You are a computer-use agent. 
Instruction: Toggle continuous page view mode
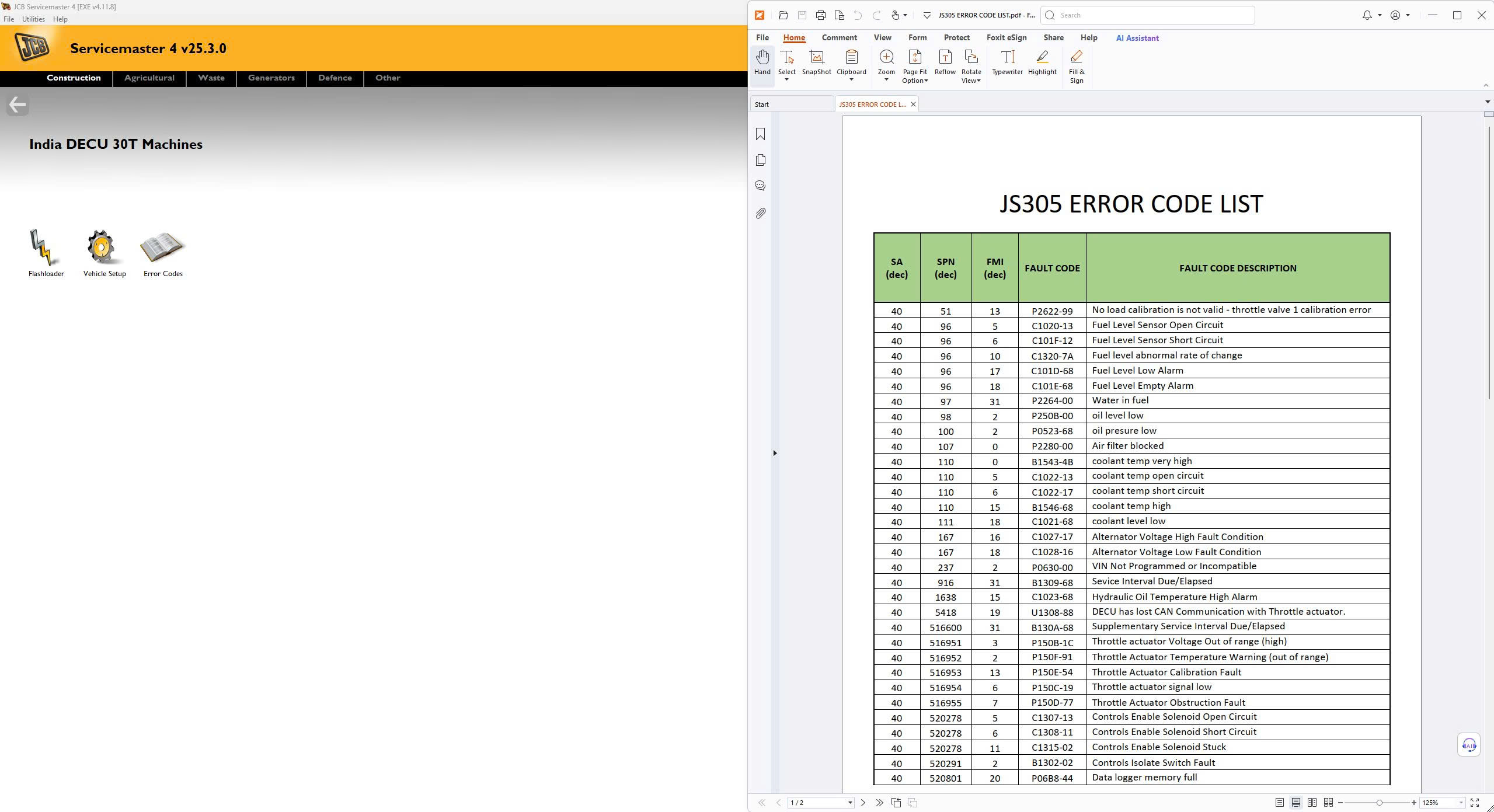click(x=1296, y=803)
